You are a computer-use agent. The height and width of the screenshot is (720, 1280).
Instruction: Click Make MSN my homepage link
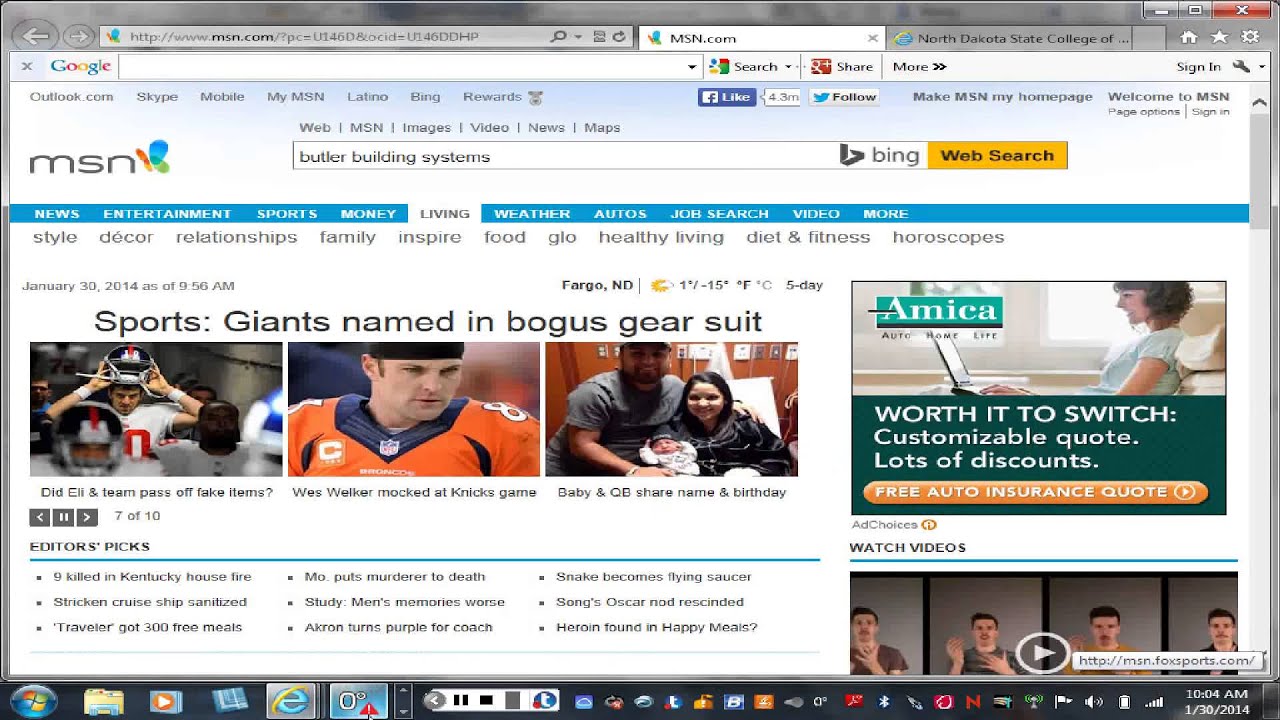(x=1002, y=97)
